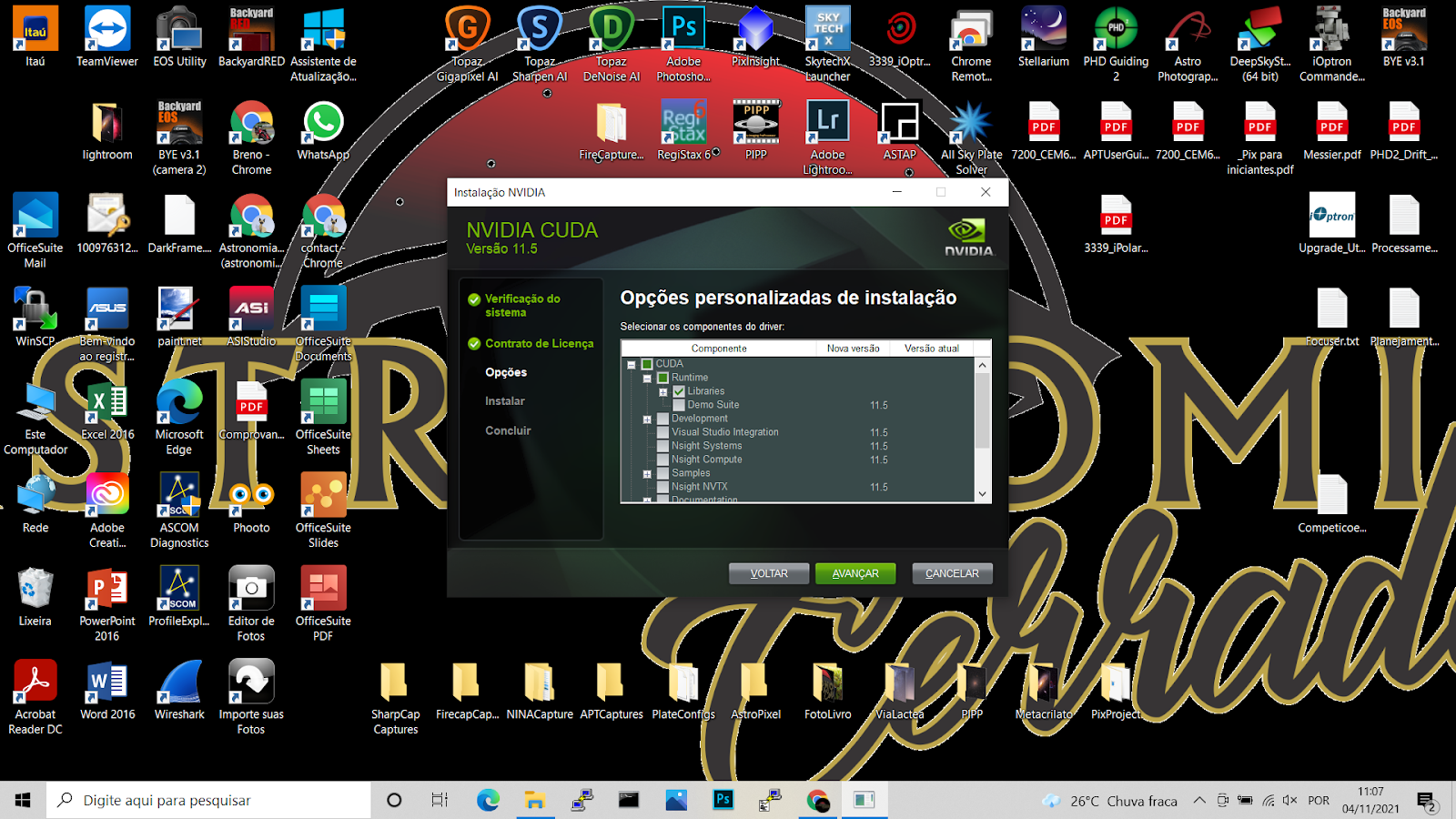
Task: Open WhatsApp desktop shortcut
Action: [x=323, y=130]
